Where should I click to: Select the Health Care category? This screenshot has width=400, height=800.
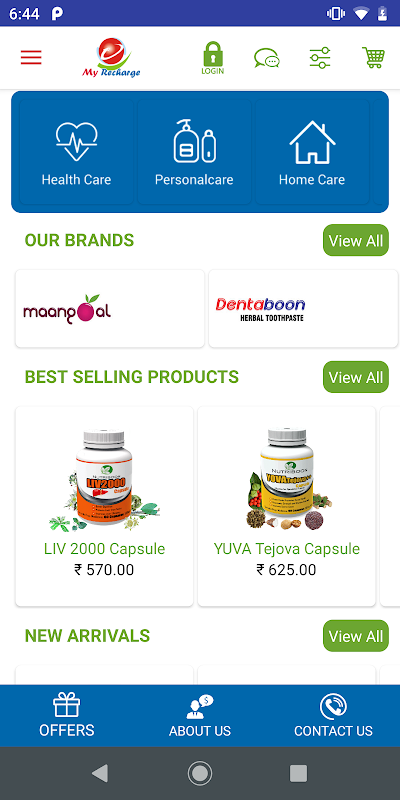pyautogui.click(x=77, y=152)
